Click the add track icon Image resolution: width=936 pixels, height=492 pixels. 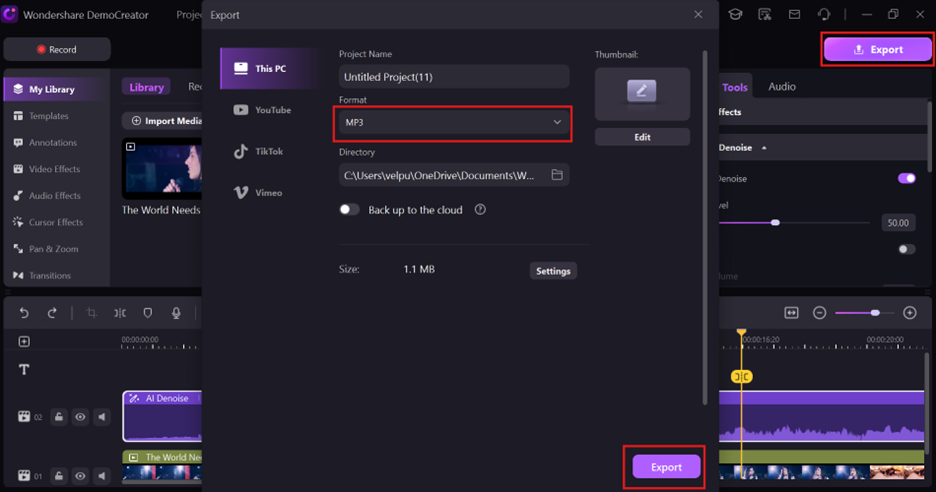point(24,341)
